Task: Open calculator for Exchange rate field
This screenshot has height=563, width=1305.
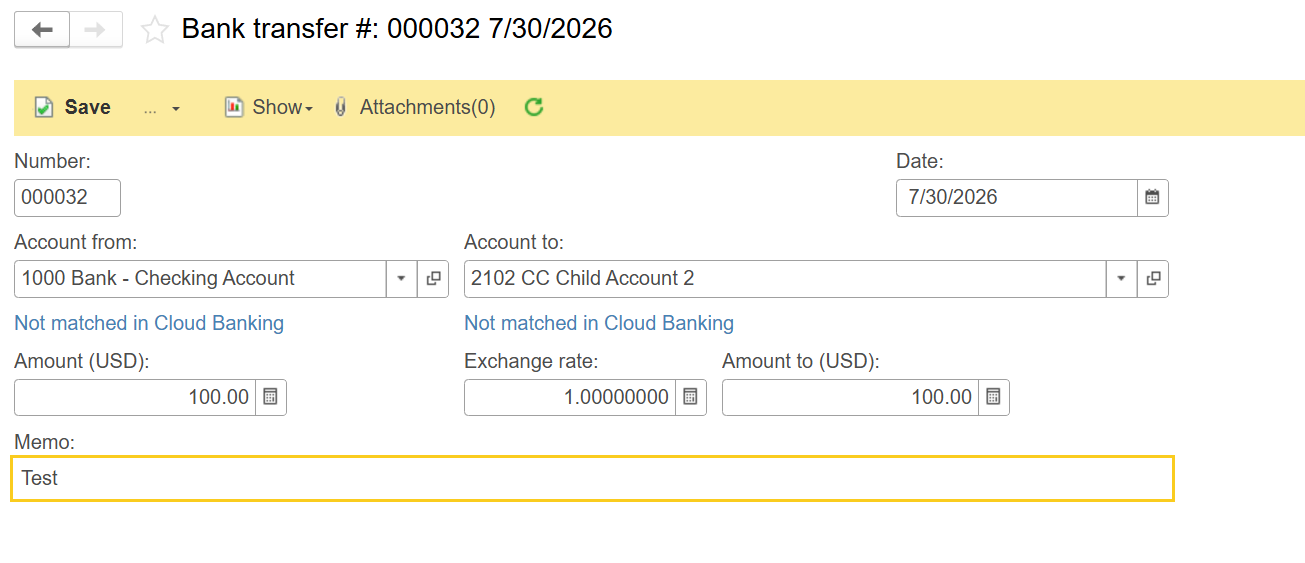Action: (x=691, y=398)
